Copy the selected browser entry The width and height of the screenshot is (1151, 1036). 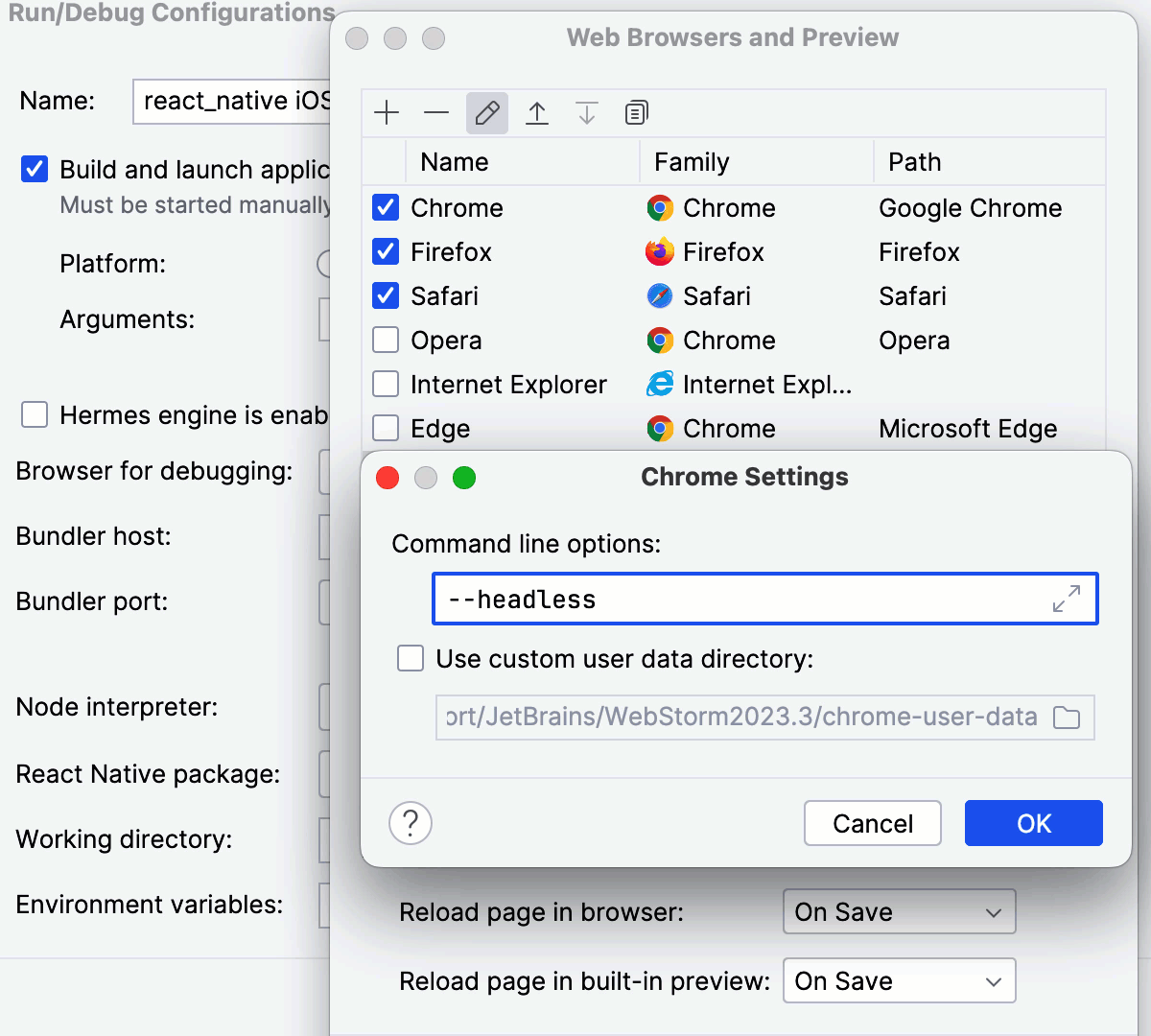[636, 112]
